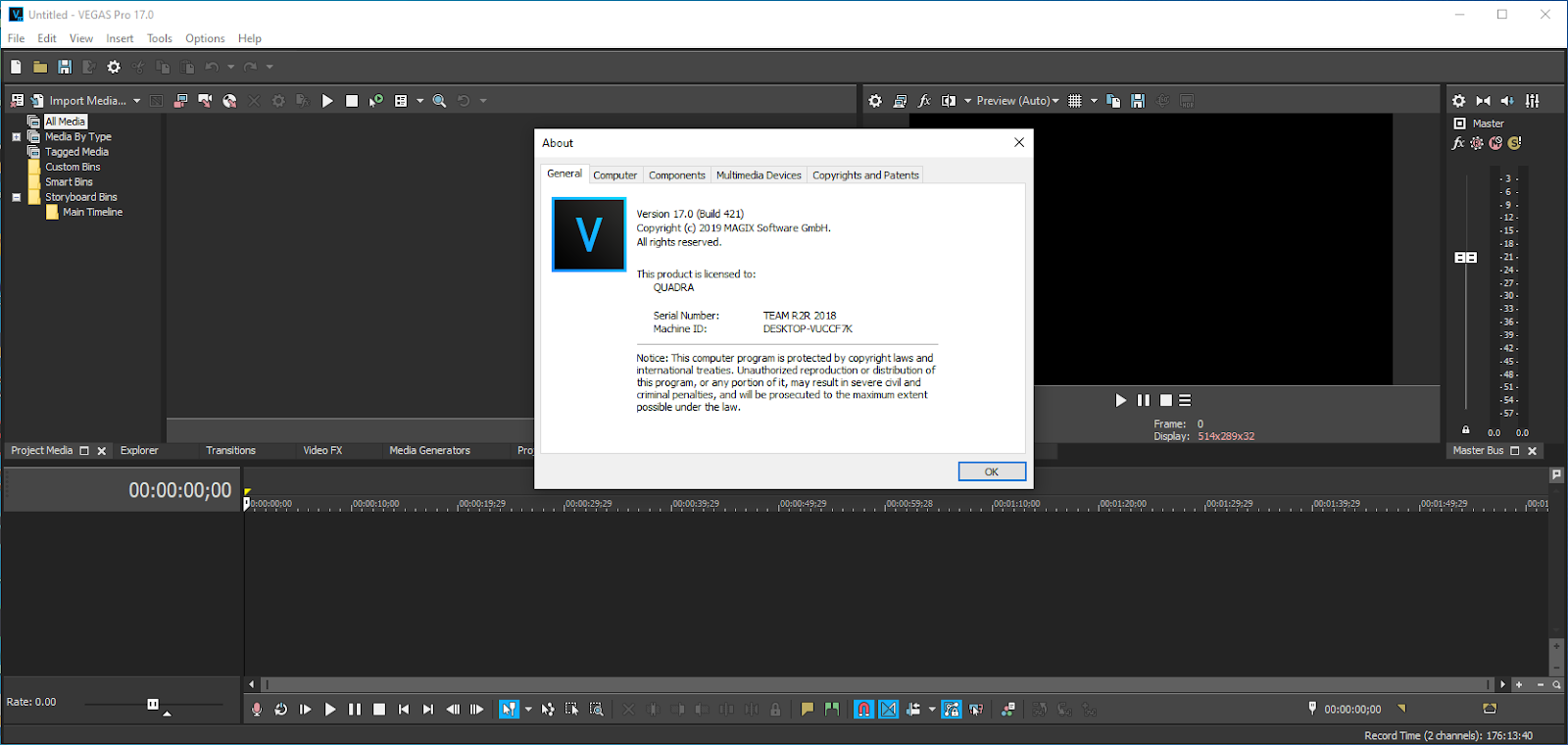Open the Multimedia Devices tab
The image size is (1568, 745).
pyautogui.click(x=759, y=175)
